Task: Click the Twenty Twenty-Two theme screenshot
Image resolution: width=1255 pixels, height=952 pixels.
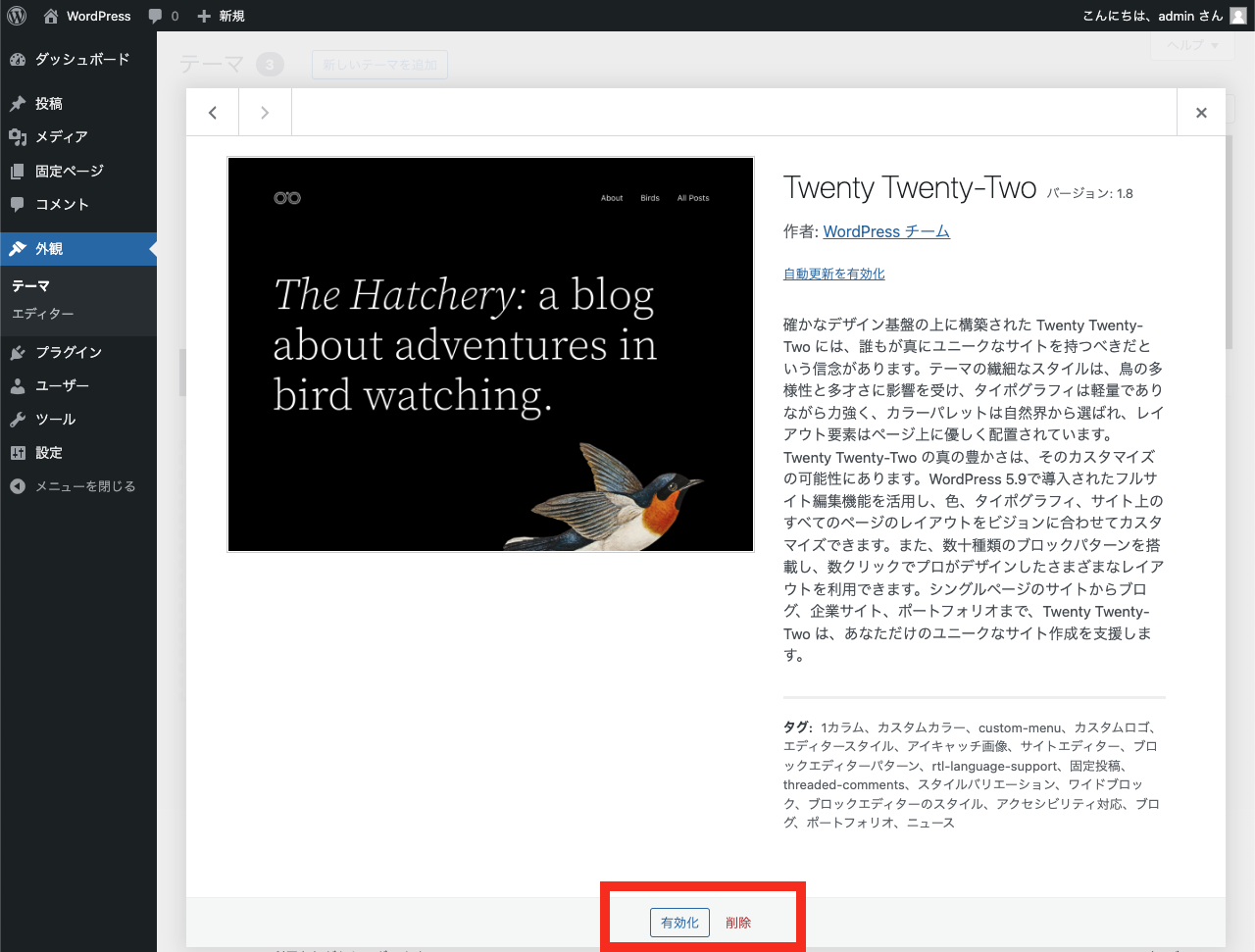Action: [491, 355]
